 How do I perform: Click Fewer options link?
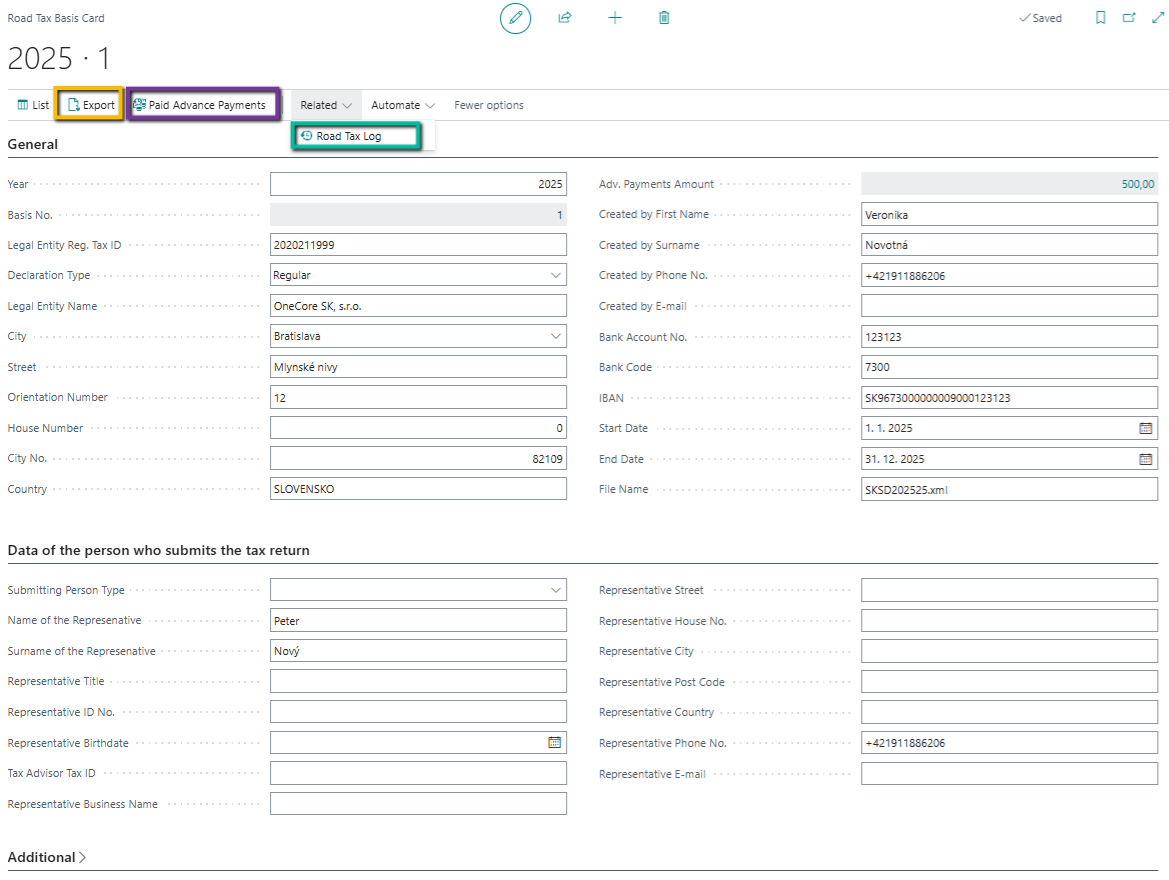[x=488, y=105]
